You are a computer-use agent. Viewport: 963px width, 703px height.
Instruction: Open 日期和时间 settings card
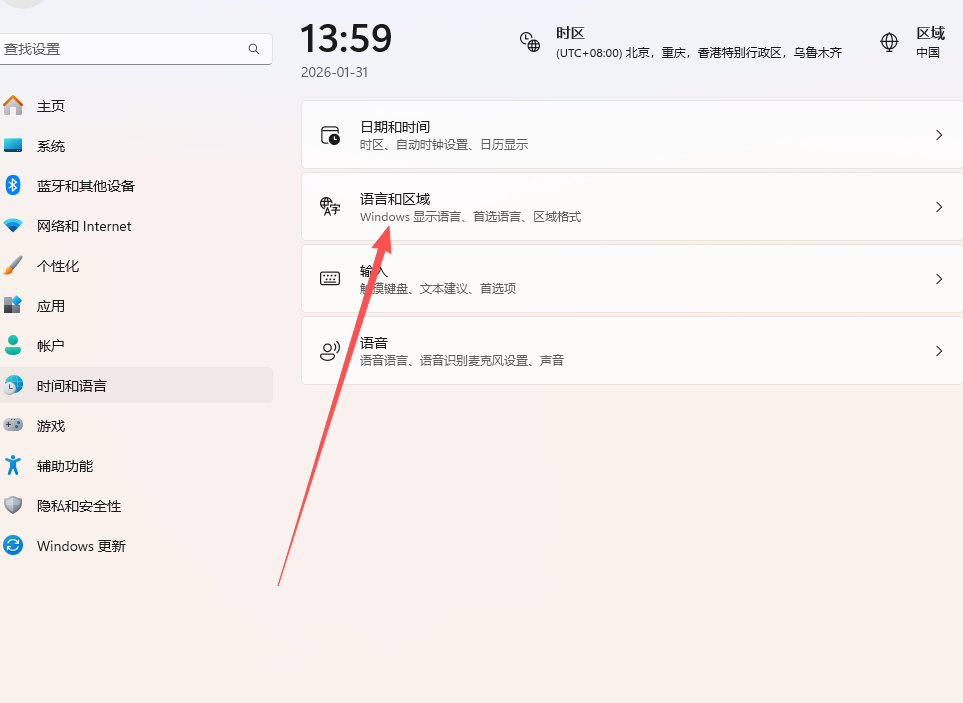tap(632, 135)
